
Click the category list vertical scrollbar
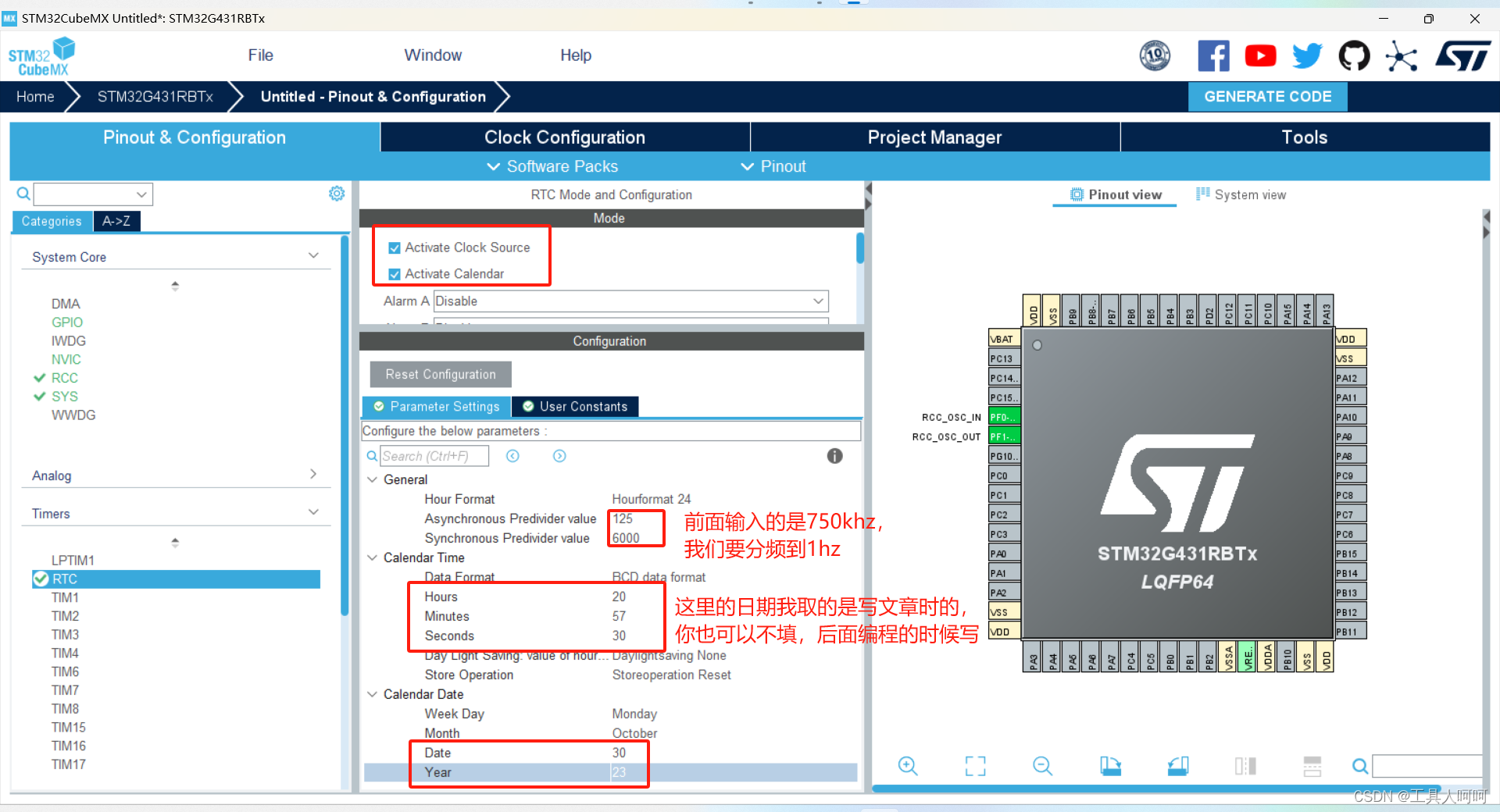pos(345,426)
